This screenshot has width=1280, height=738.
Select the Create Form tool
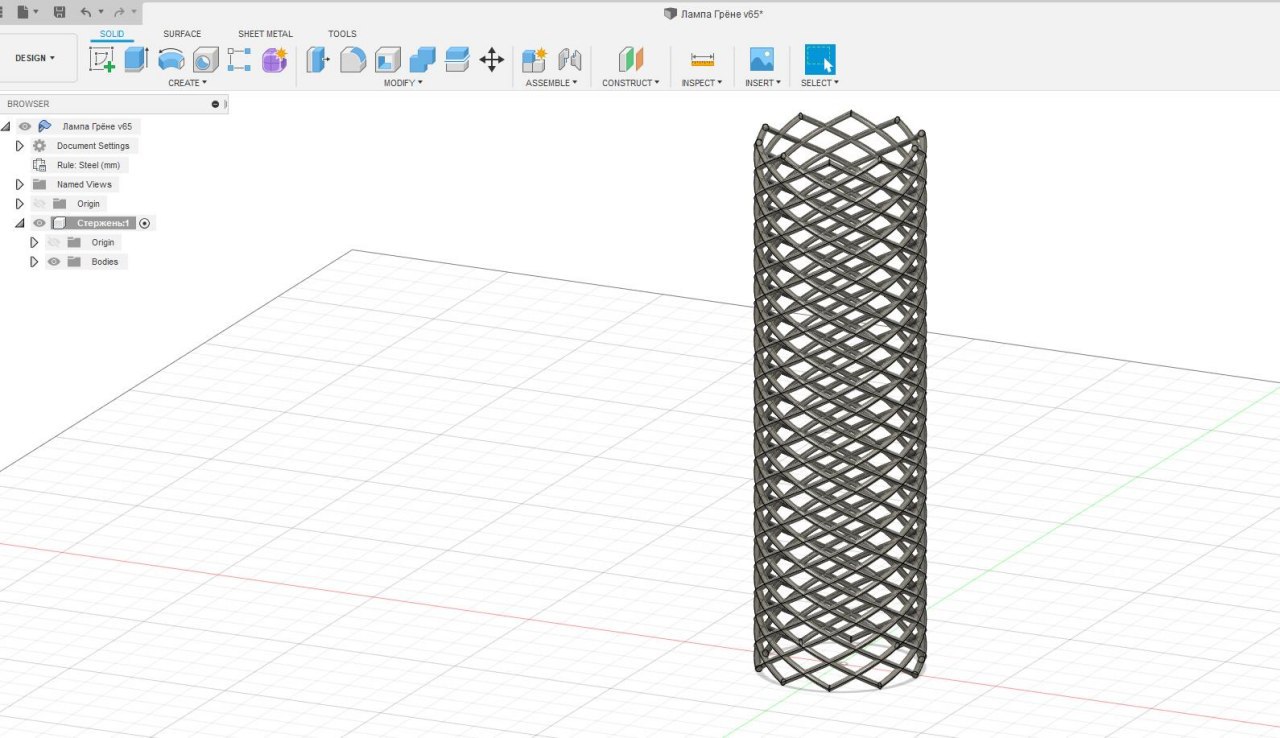(x=274, y=60)
